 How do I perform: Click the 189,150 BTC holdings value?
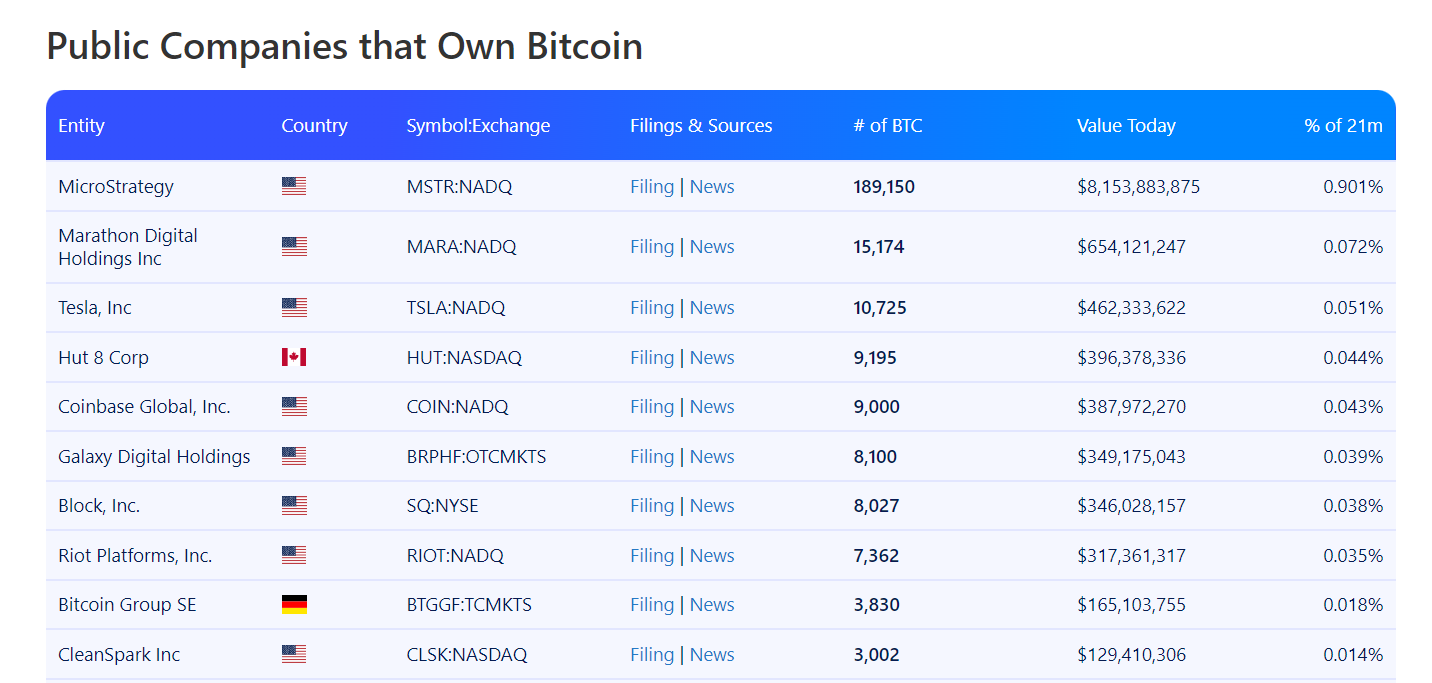coord(884,187)
